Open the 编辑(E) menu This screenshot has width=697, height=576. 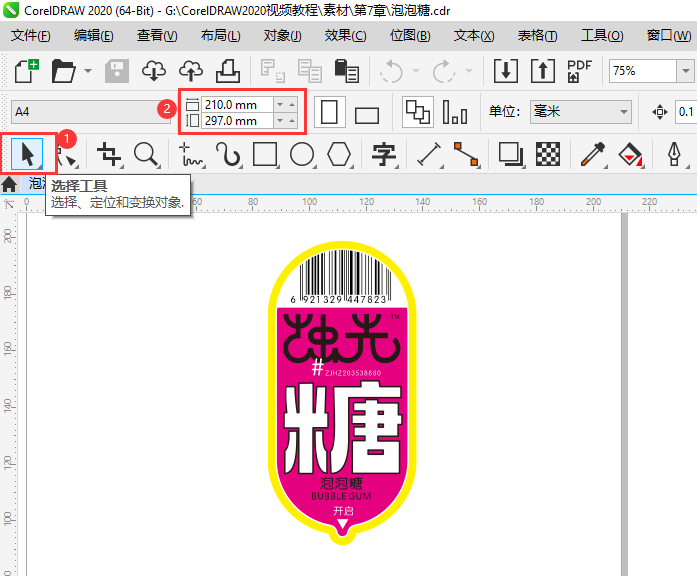93,35
